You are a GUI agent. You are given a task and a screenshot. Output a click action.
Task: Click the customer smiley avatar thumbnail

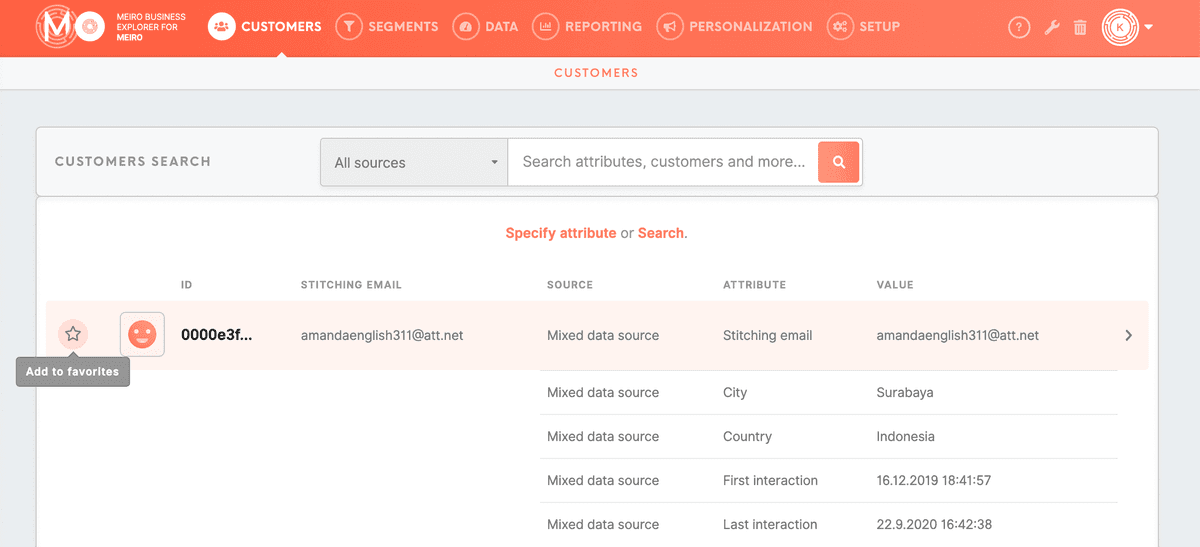pyautogui.click(x=142, y=334)
